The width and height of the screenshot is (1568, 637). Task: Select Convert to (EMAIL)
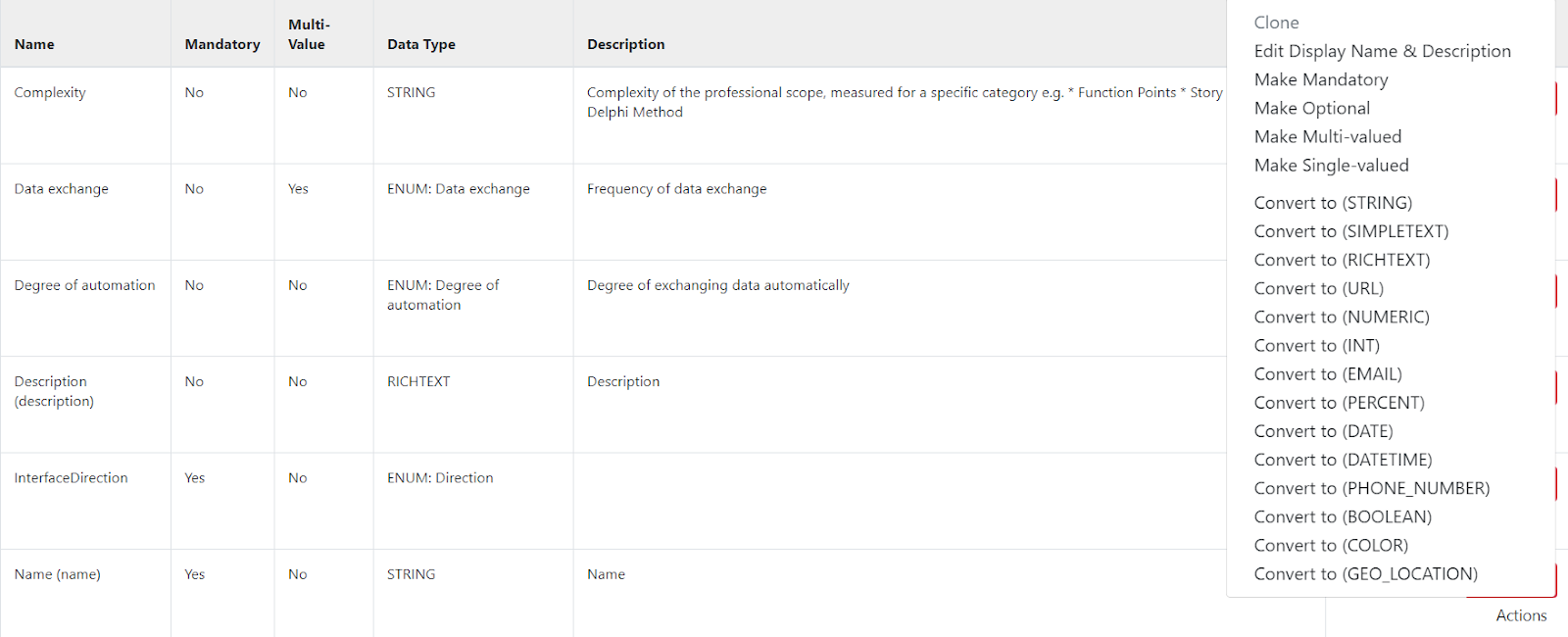click(x=1328, y=373)
